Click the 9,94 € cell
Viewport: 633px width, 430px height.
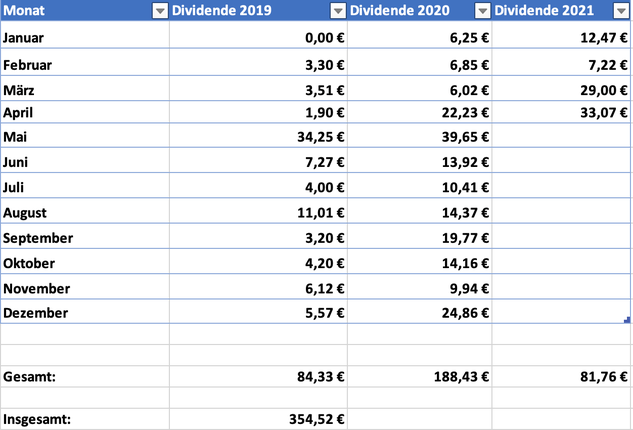[x=420, y=287]
